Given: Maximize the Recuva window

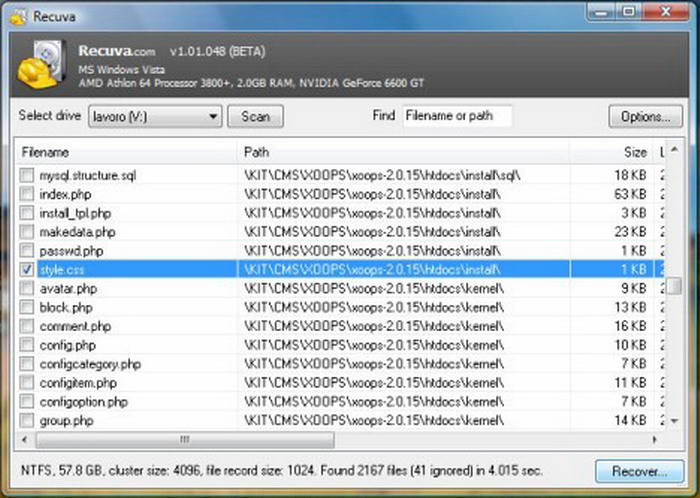Looking at the screenshot, I should tap(629, 12).
